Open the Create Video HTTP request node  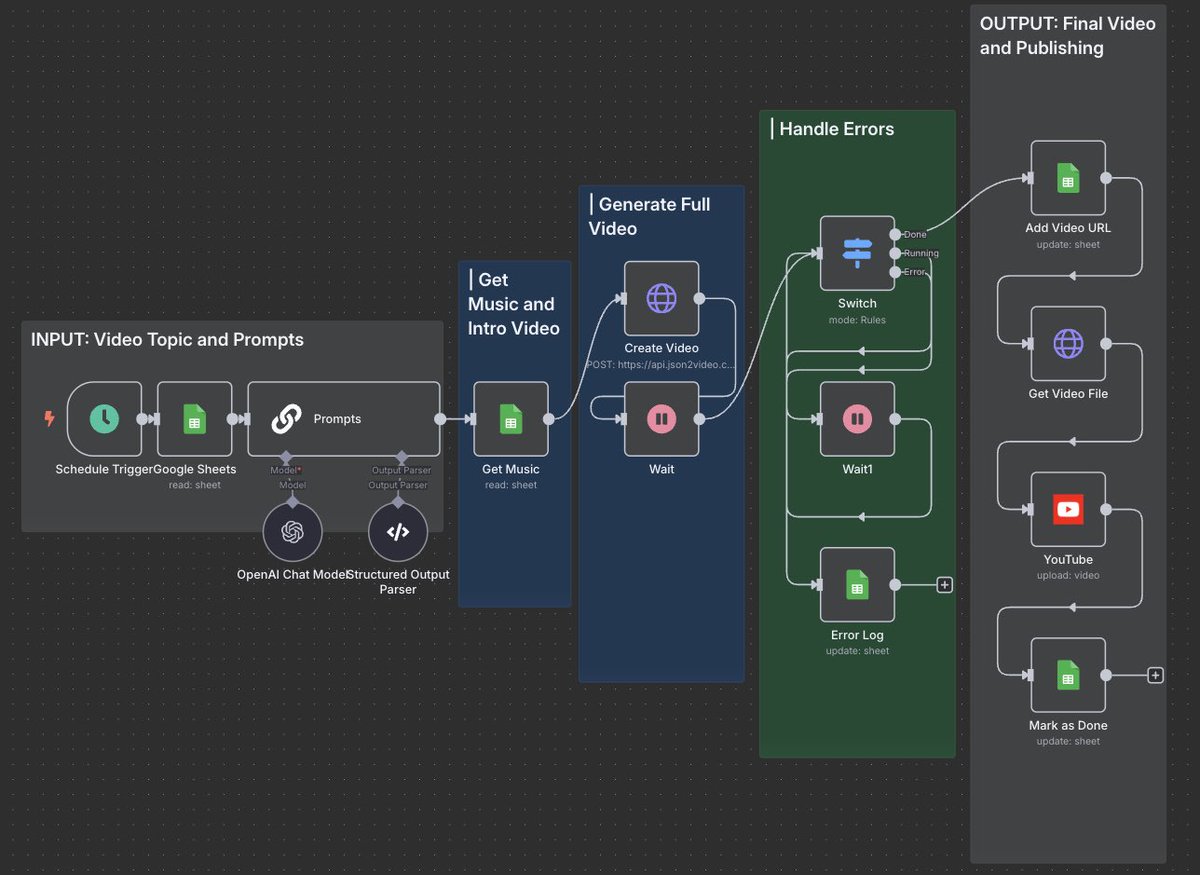(x=661, y=297)
